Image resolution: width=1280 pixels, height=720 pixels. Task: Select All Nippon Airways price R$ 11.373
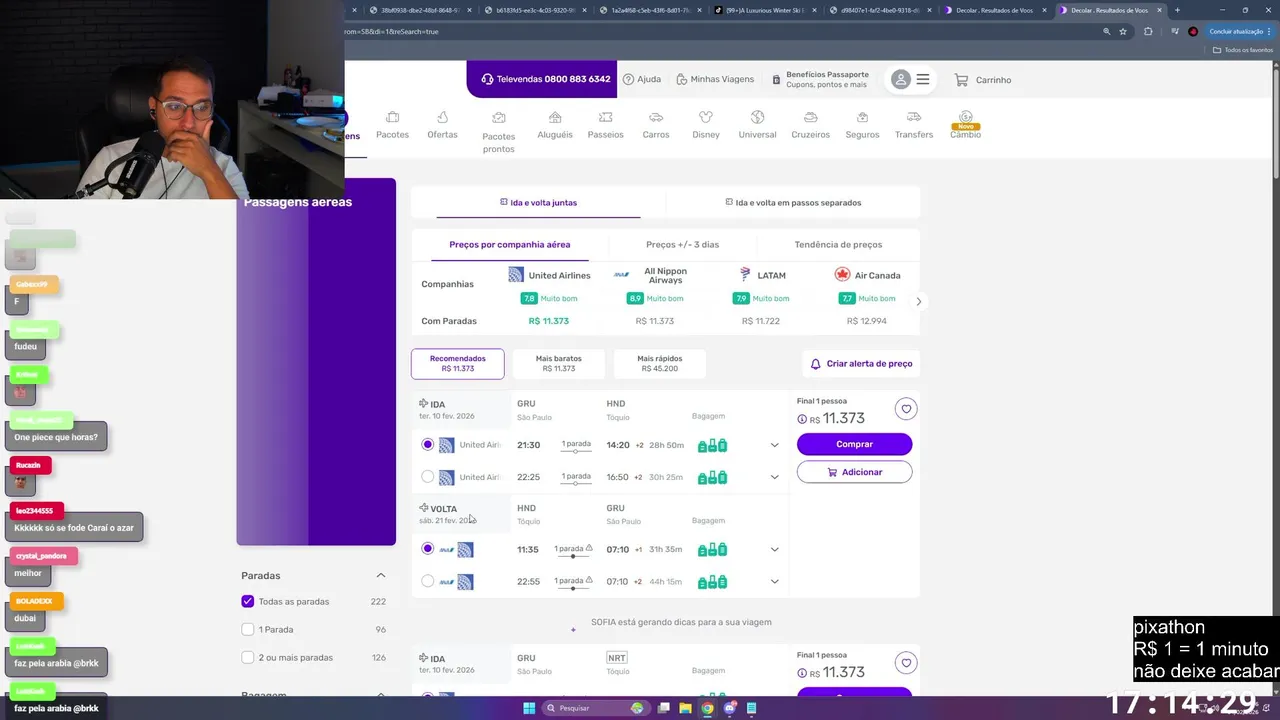(655, 321)
